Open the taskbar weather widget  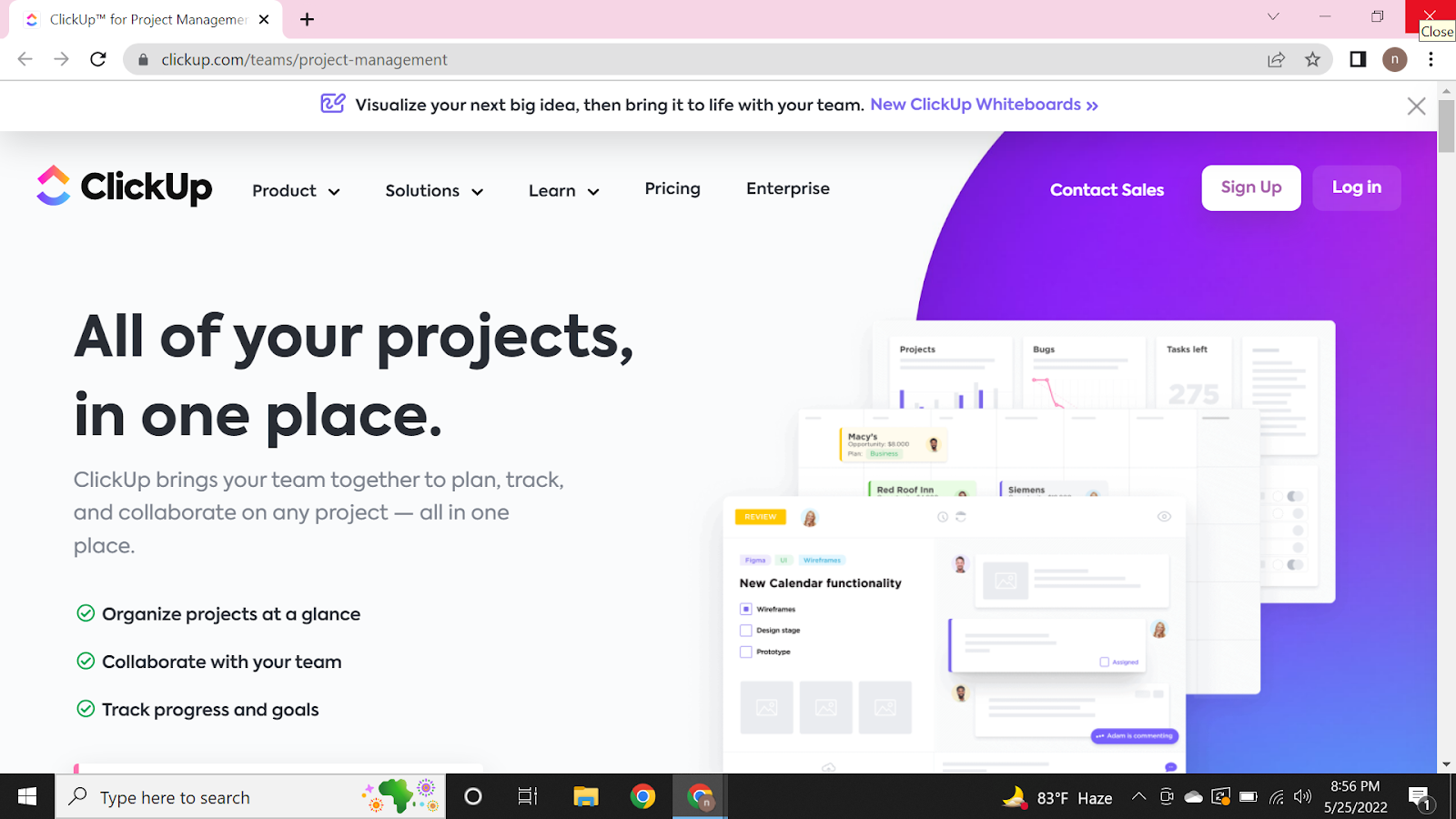point(1057,798)
